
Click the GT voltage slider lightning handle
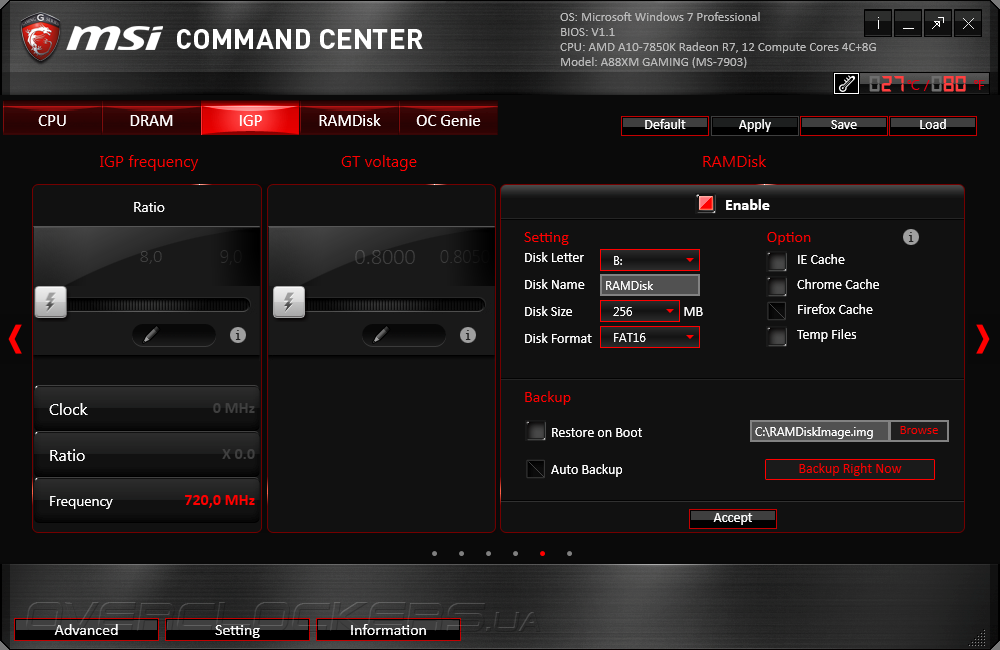pyautogui.click(x=289, y=302)
